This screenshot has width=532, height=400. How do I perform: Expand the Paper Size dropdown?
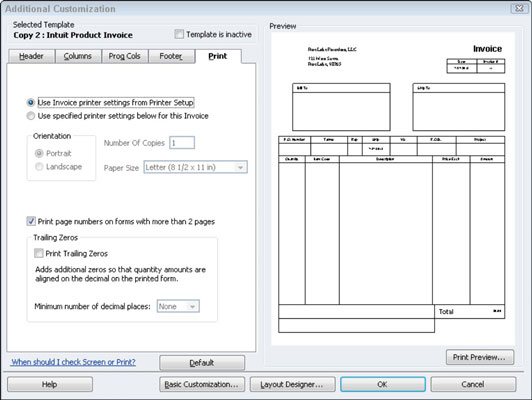click(196, 167)
